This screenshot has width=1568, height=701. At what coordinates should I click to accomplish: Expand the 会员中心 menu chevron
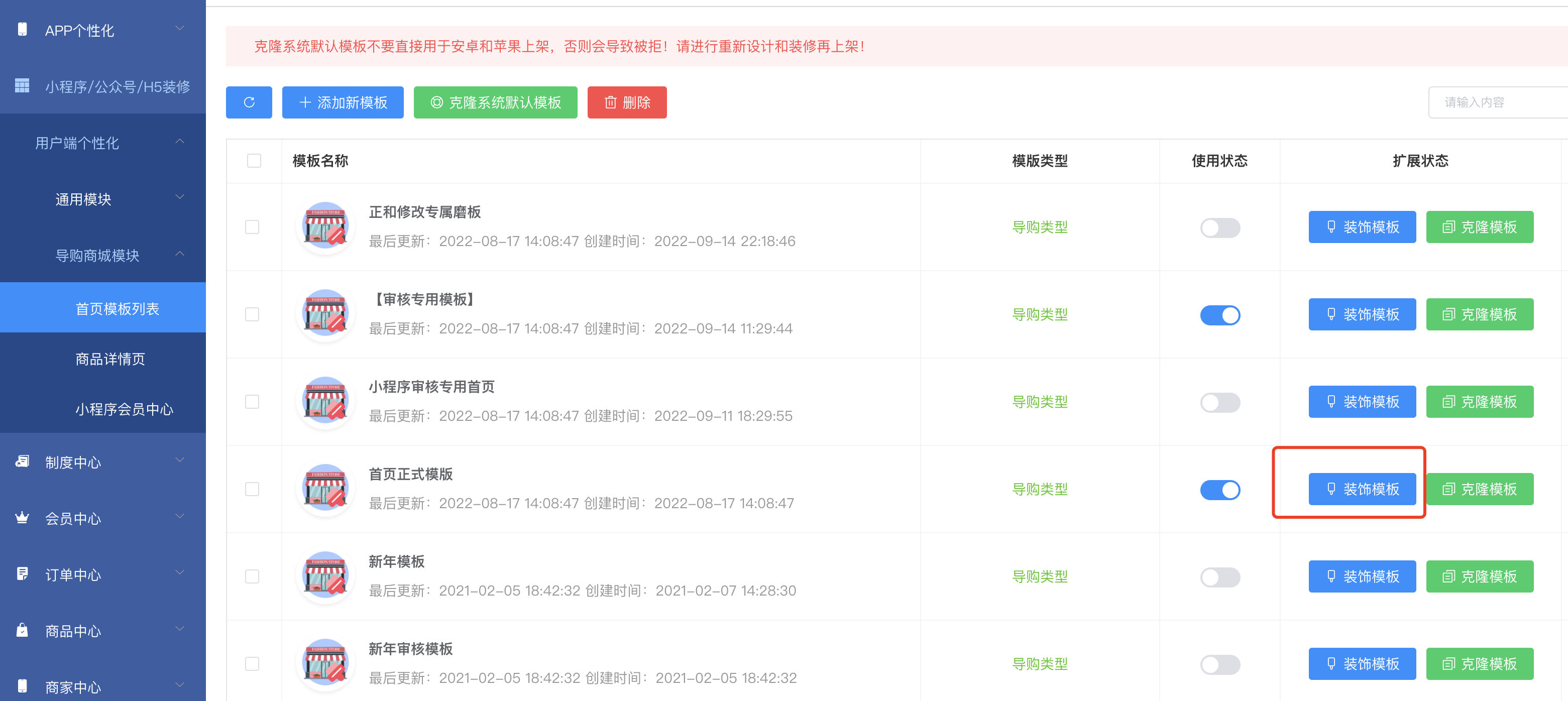(x=180, y=517)
